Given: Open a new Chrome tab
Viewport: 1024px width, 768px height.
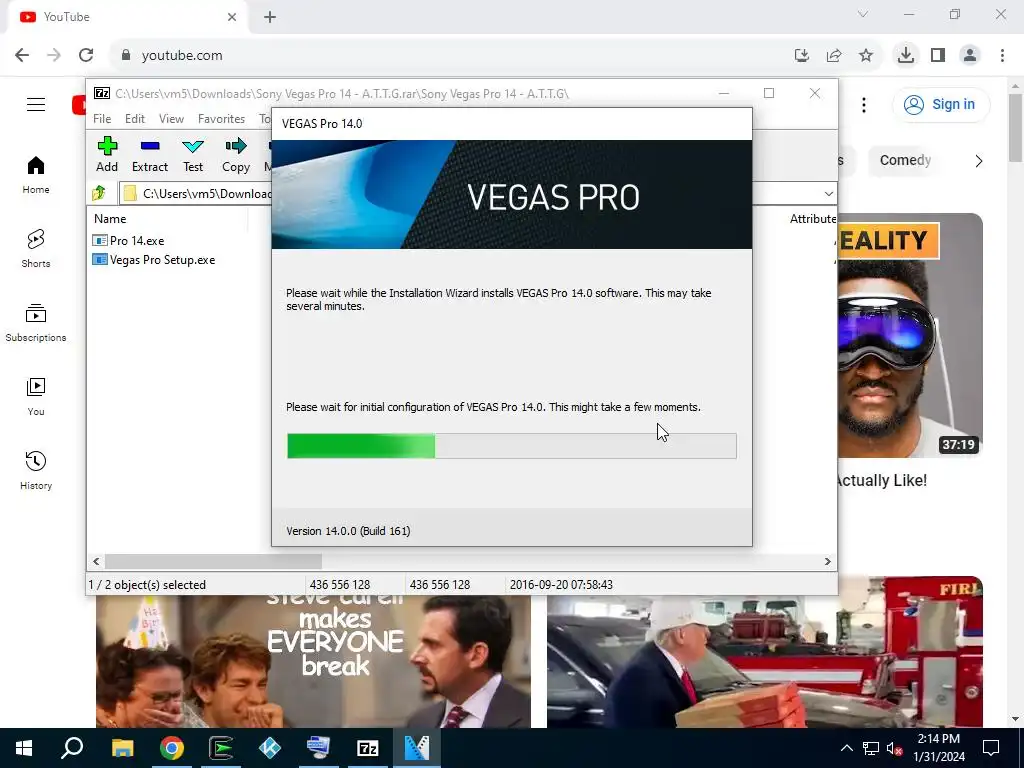Looking at the screenshot, I should pos(270,17).
